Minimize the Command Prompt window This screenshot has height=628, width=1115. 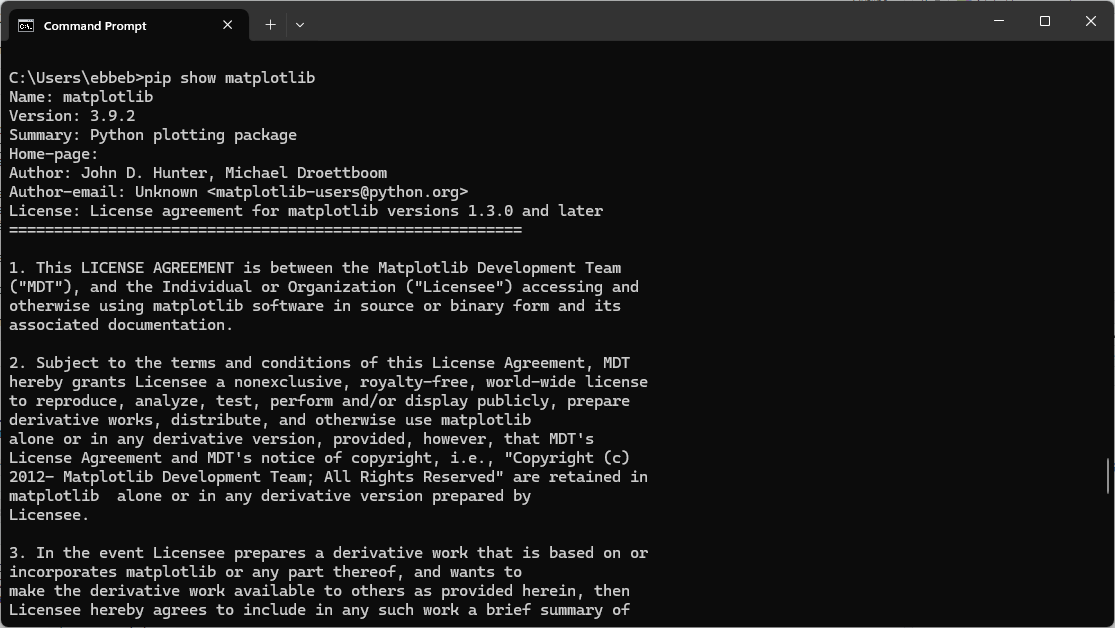pyautogui.click(x=999, y=21)
